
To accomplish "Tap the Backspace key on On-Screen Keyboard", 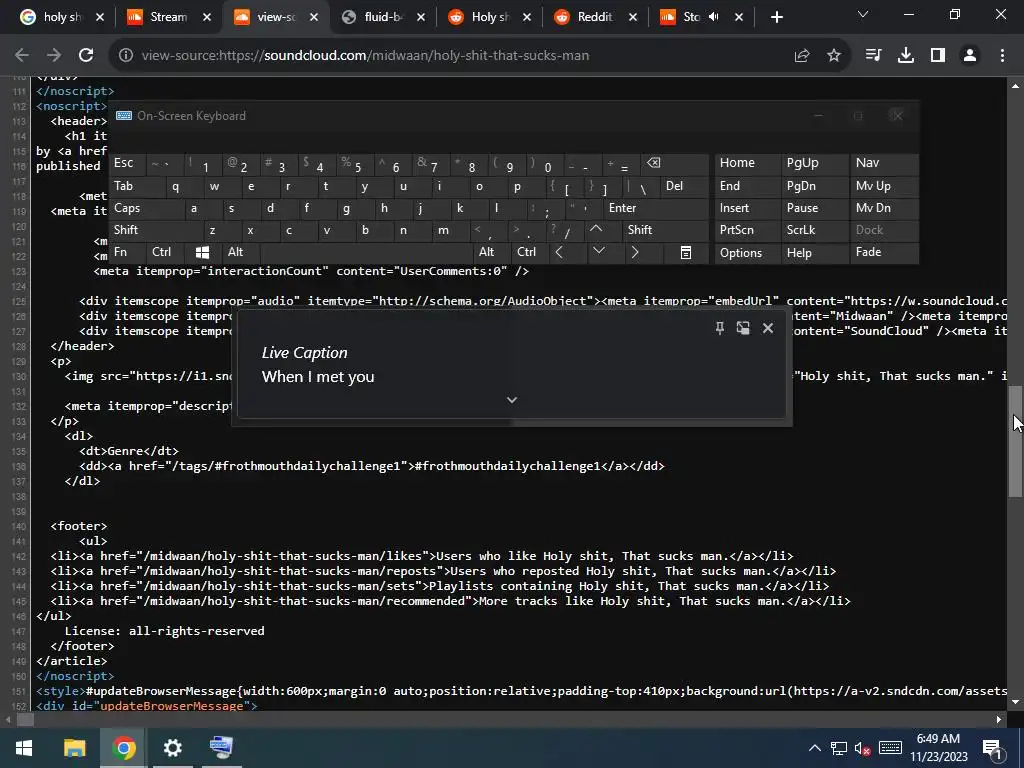I will point(653,163).
